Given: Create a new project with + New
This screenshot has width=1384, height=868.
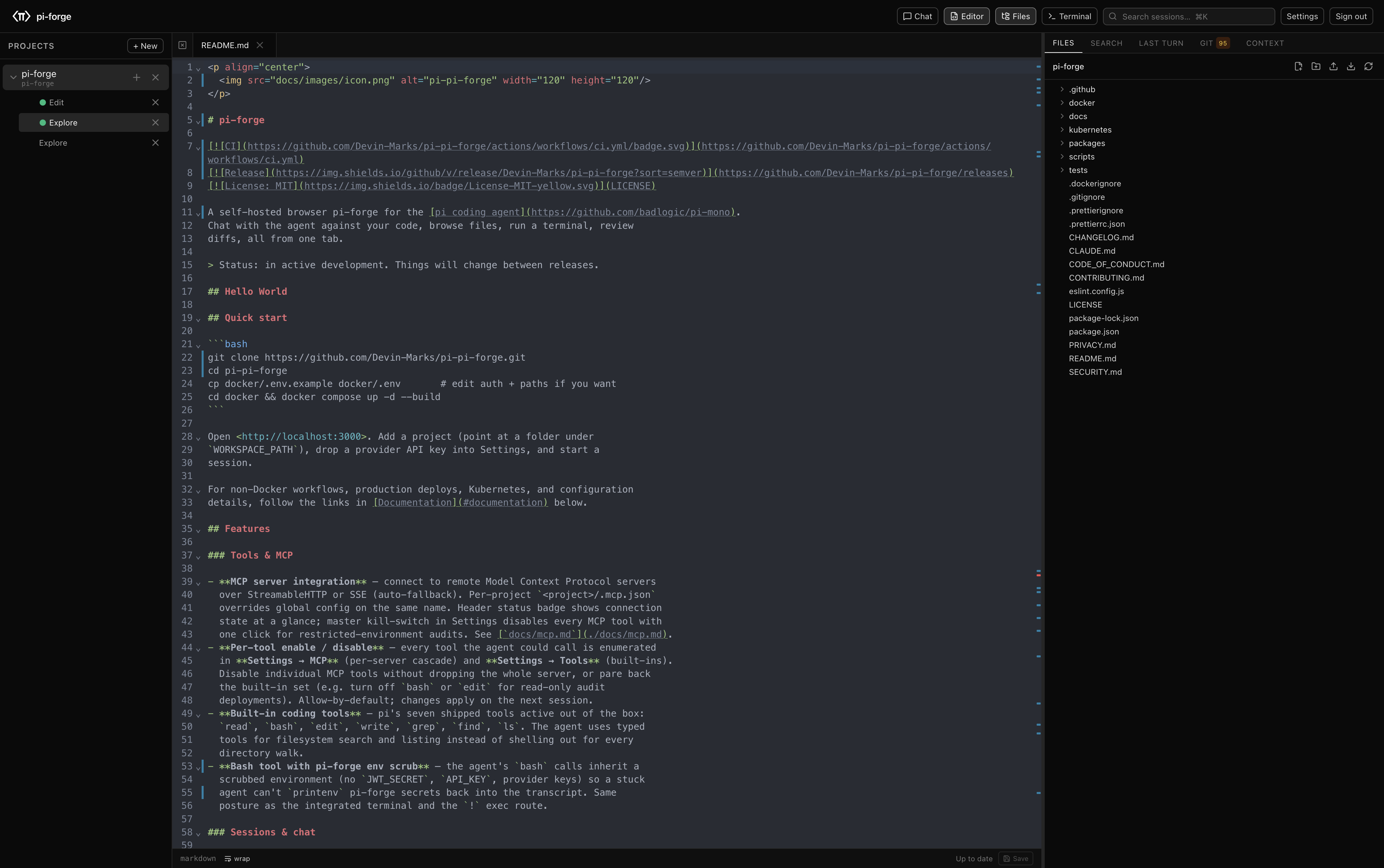Looking at the screenshot, I should click(x=145, y=46).
